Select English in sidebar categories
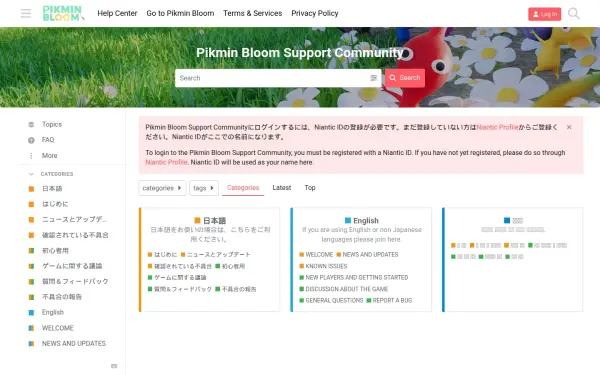This screenshot has width=600, height=375. (53, 313)
